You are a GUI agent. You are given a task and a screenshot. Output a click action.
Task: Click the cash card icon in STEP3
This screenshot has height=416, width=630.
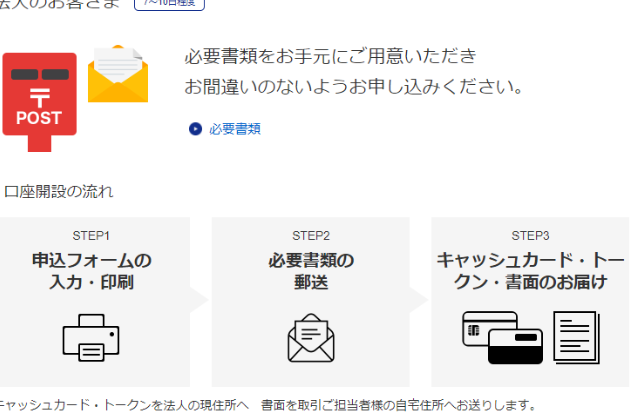click(x=501, y=337)
